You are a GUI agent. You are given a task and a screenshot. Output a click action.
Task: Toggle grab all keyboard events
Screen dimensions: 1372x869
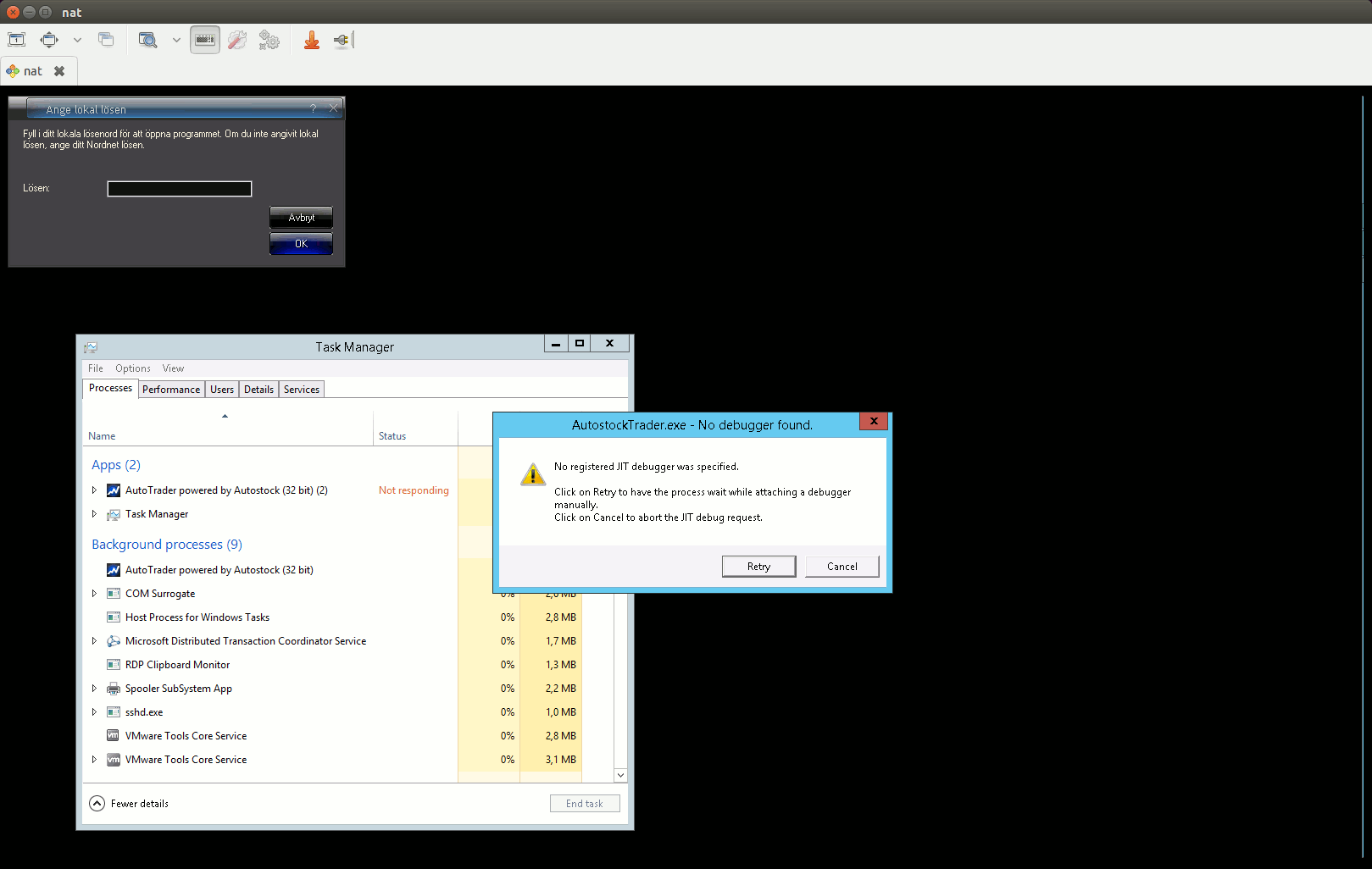[205, 40]
